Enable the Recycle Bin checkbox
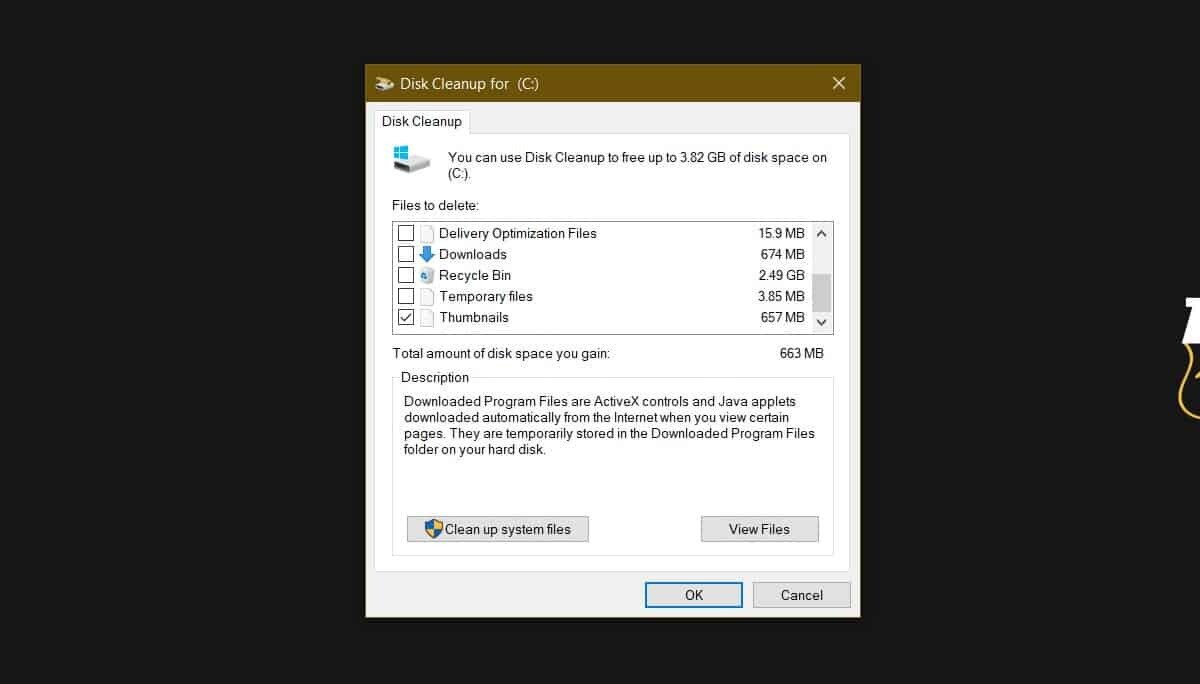This screenshot has height=684, width=1200. [x=406, y=275]
